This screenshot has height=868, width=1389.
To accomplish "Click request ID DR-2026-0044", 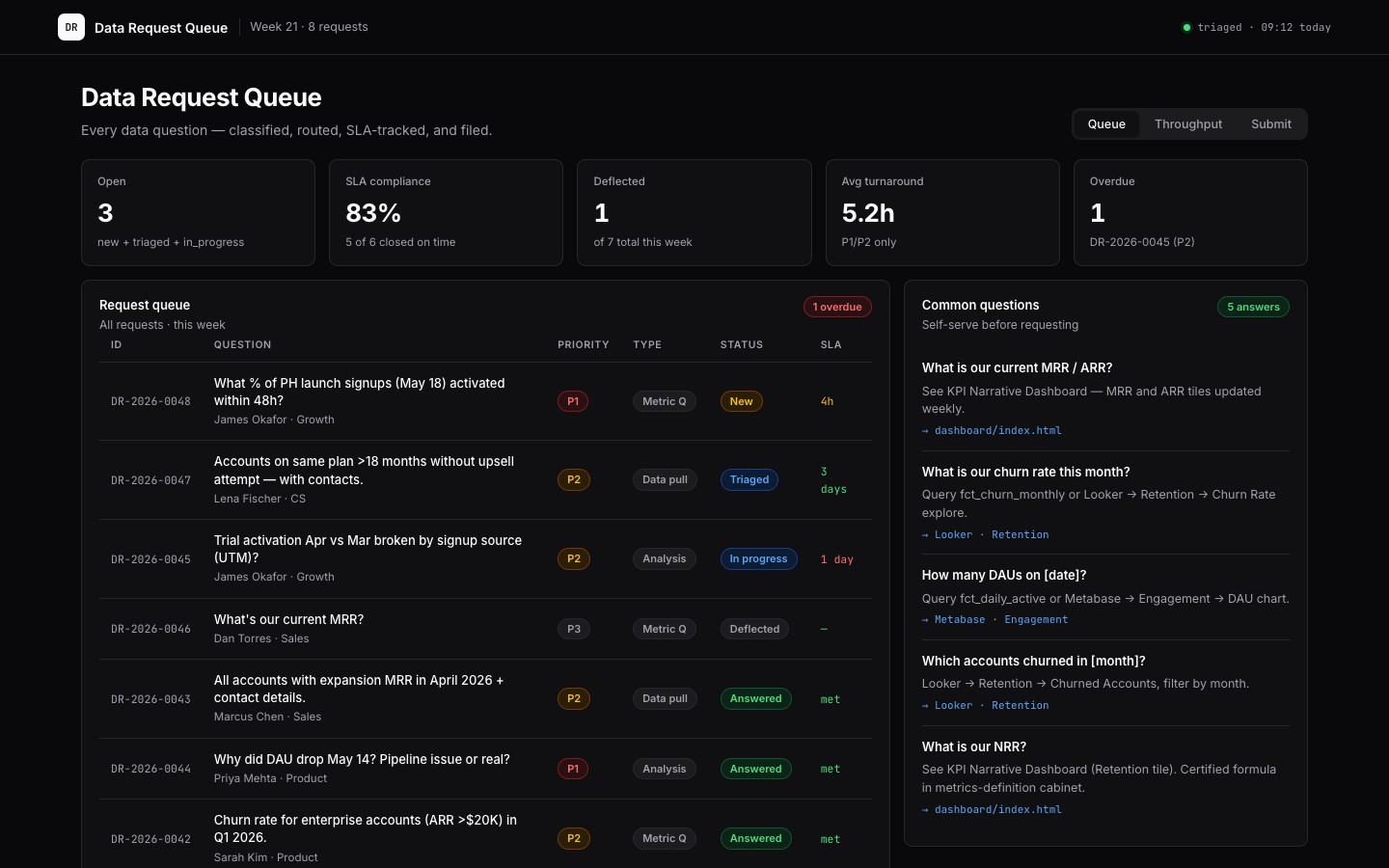I will [x=150, y=769].
